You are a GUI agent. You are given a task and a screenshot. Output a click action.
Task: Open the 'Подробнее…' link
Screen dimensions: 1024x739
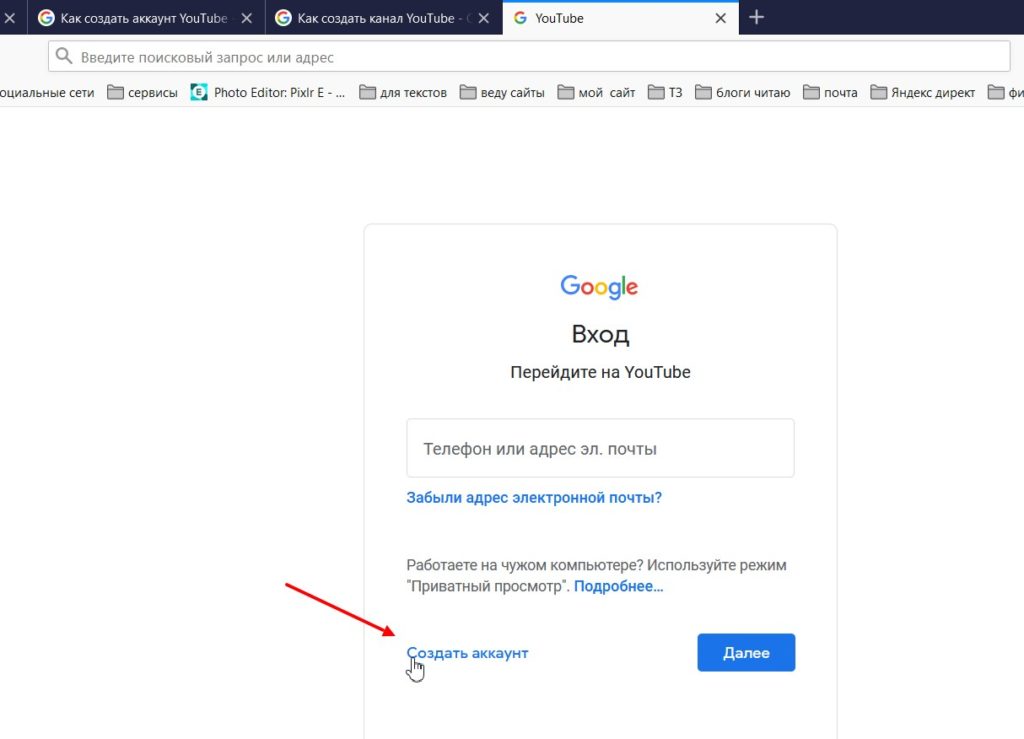point(618,586)
